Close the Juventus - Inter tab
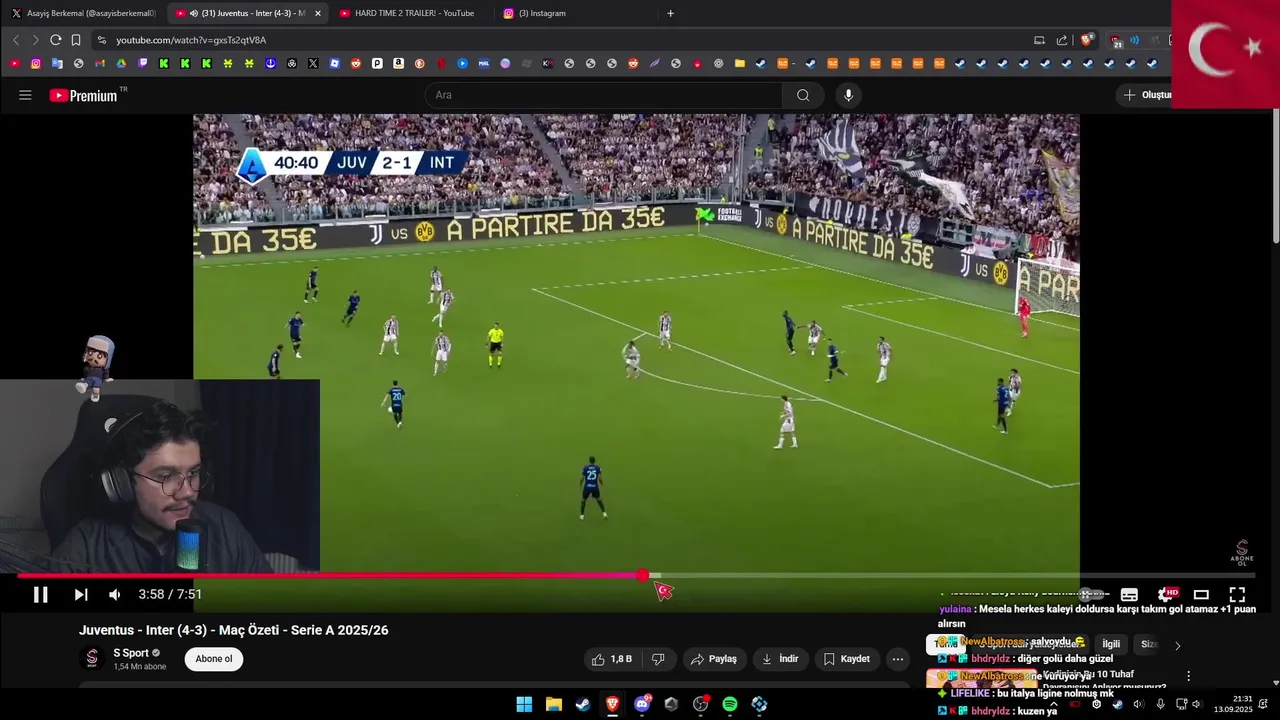Viewport: 1280px width, 720px height. tap(318, 13)
